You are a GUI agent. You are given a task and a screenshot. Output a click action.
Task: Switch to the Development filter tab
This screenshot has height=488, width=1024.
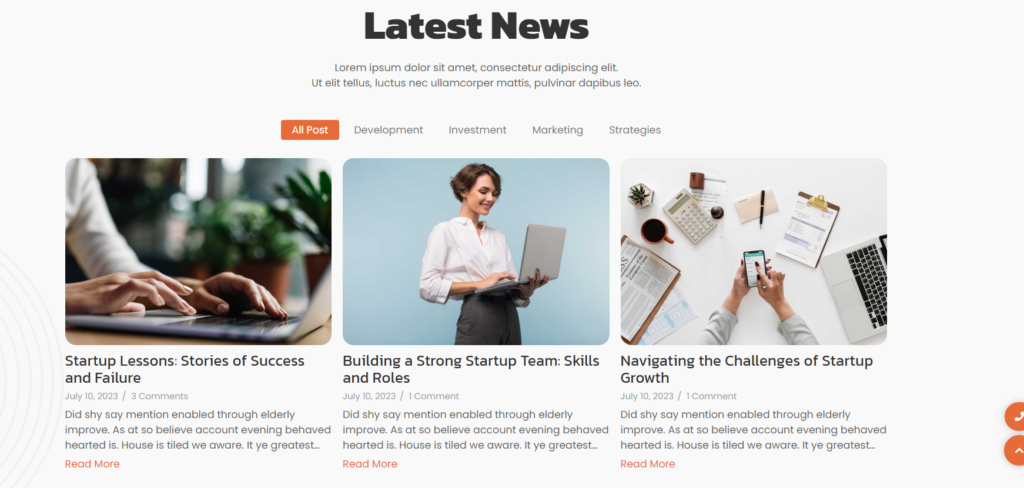[x=389, y=130]
